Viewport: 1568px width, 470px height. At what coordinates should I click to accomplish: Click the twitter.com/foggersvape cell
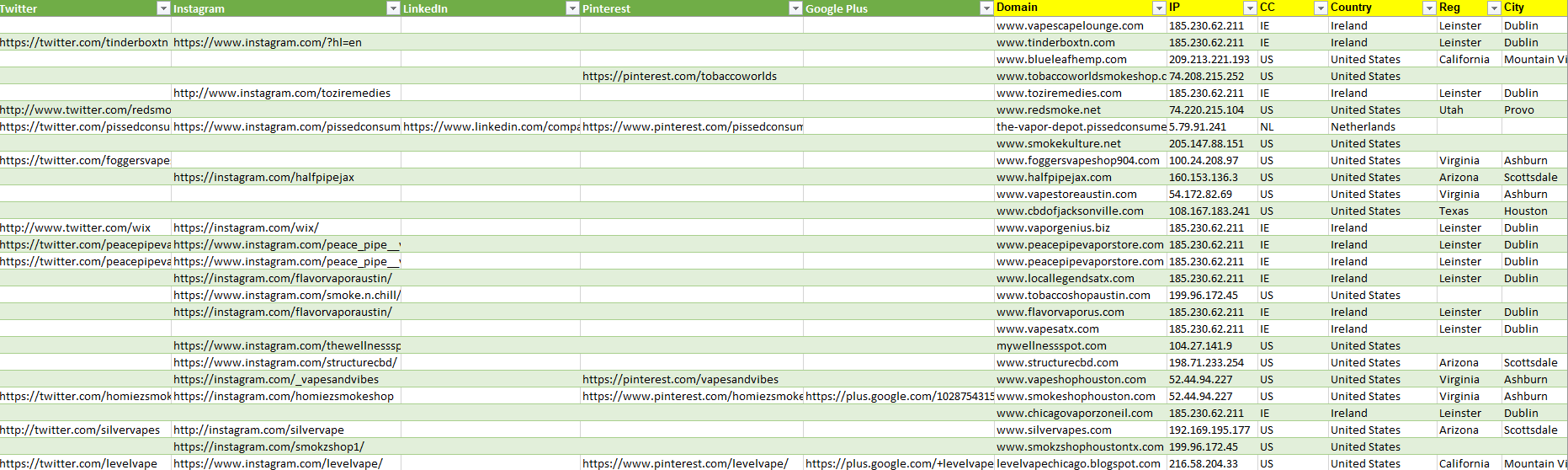(x=85, y=160)
